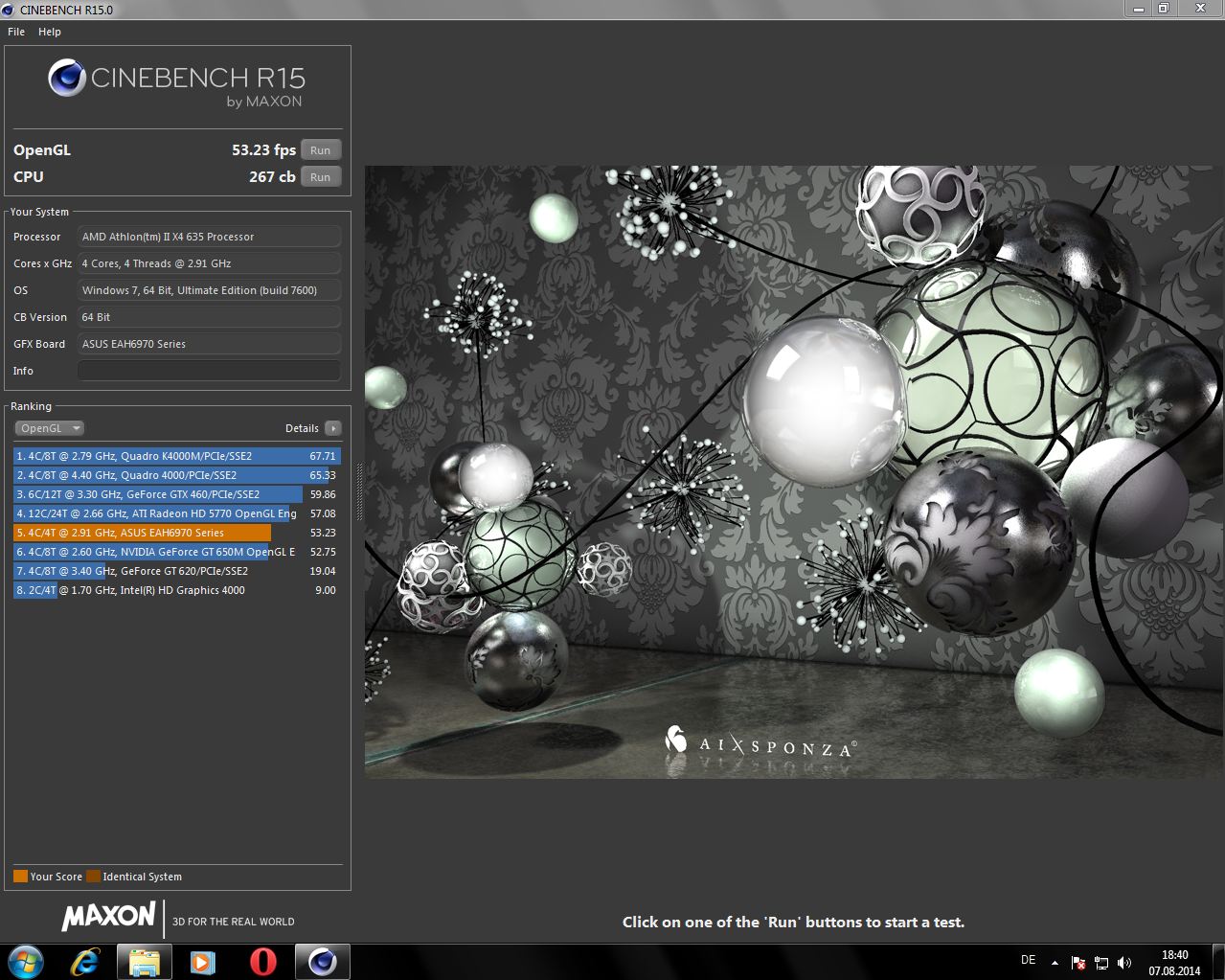Viewport: 1225px width, 980px height.
Task: Click the Identical System brown legend swatch
Action: (93, 877)
